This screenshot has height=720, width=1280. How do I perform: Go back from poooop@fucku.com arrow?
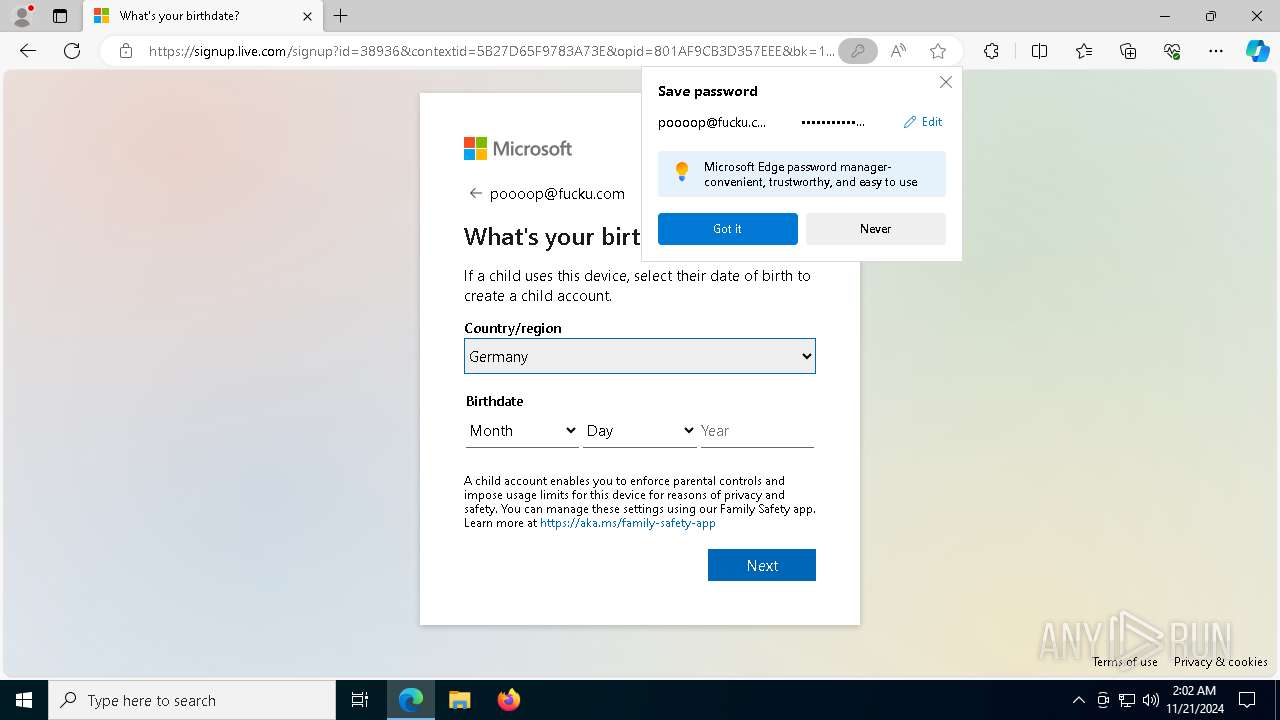(475, 194)
